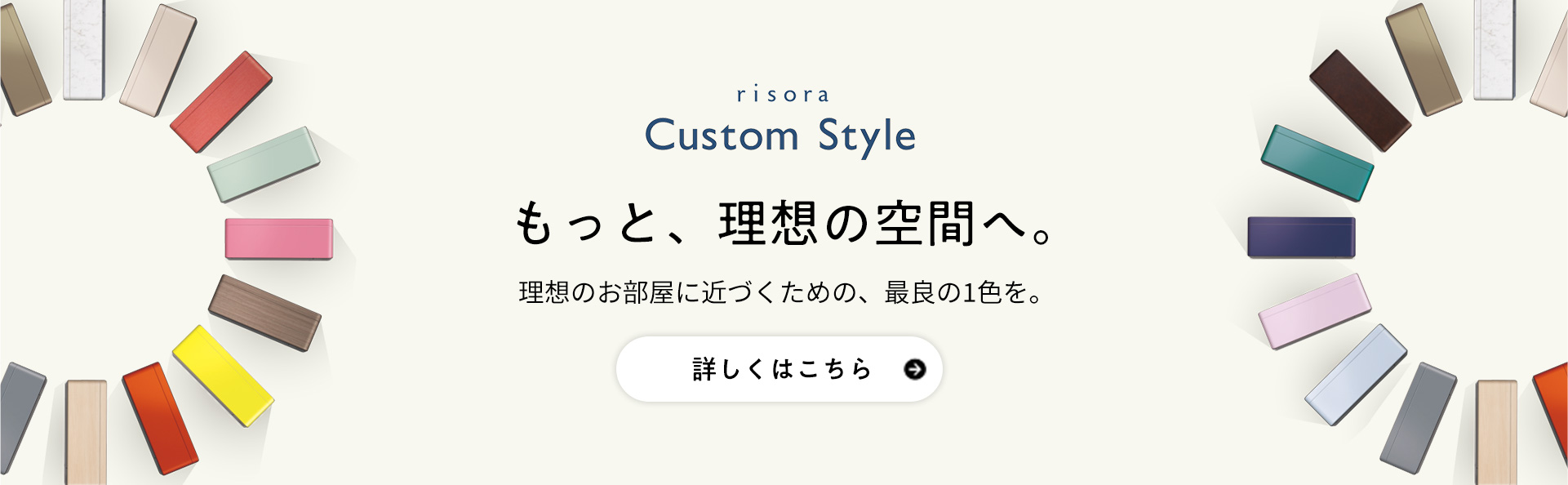
Task: Choose the navy blue panel
Action: coord(1301,237)
